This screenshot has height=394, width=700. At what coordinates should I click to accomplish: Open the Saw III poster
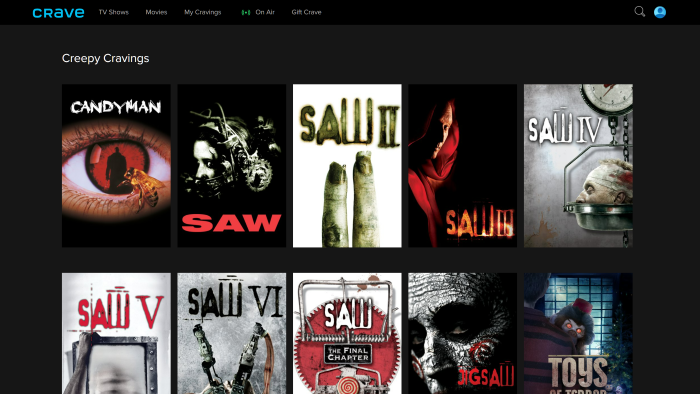click(x=462, y=166)
